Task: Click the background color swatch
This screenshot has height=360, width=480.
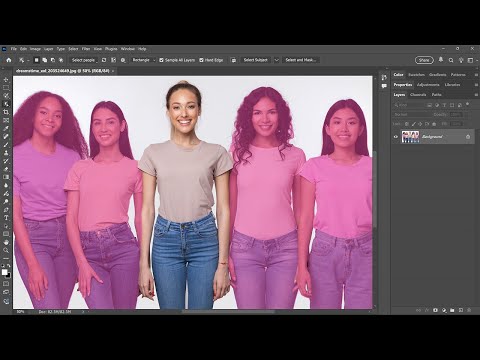Action: (x=8, y=275)
